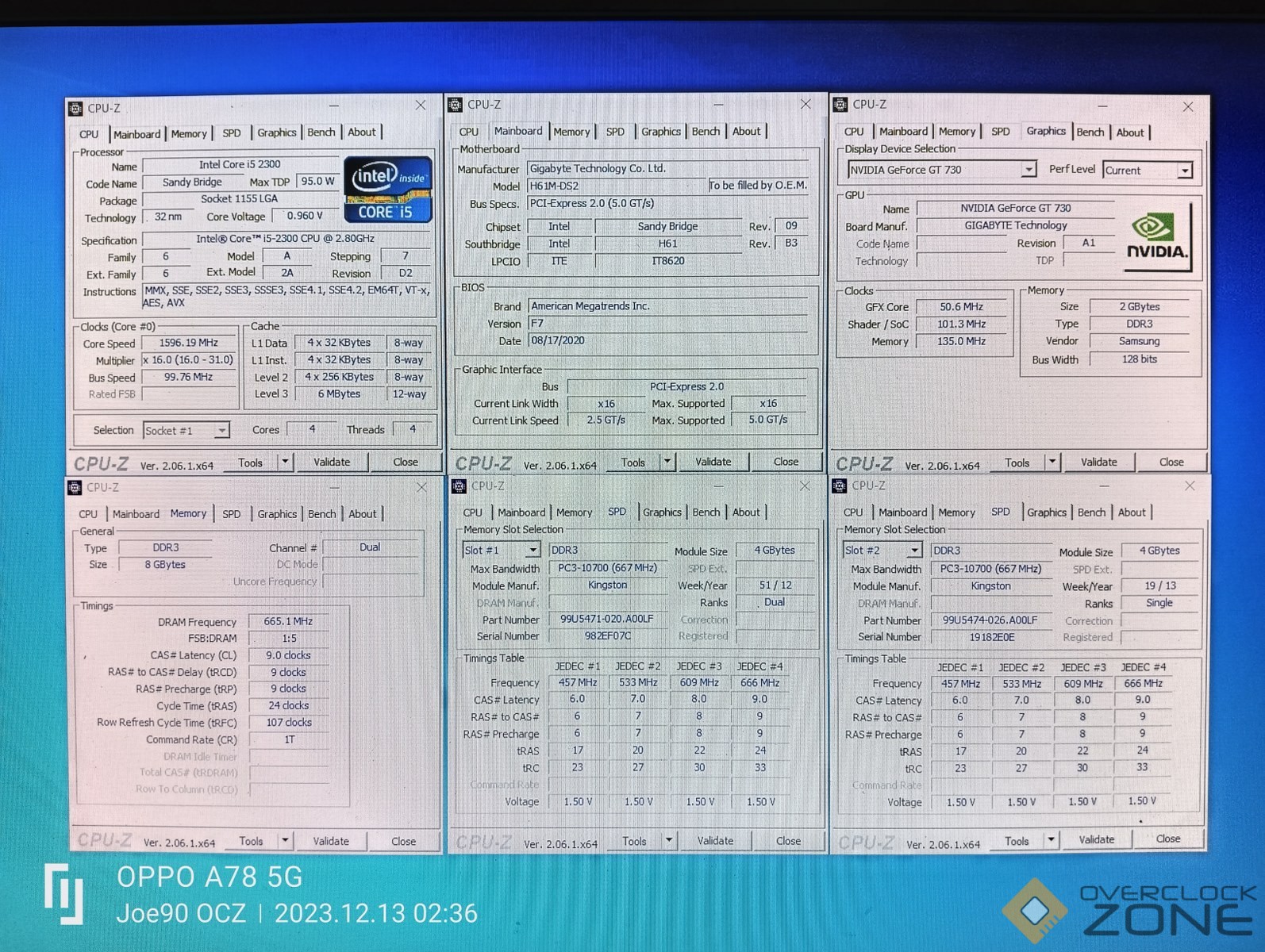
Task: Select the Graphics tab in the Memory Timings window
Action: [x=277, y=514]
